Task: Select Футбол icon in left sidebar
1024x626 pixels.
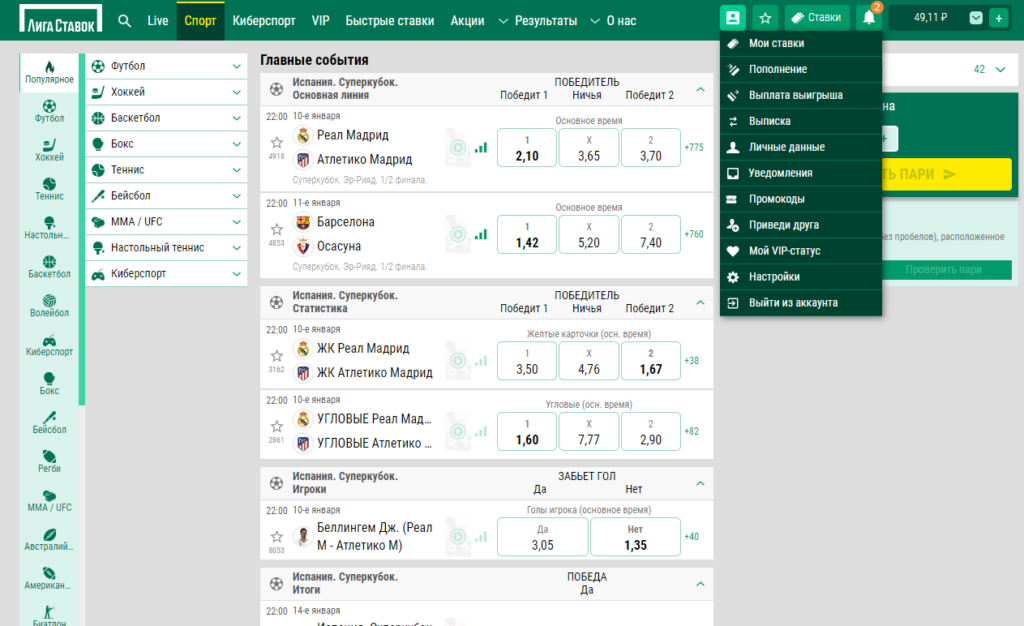Action: (50, 111)
